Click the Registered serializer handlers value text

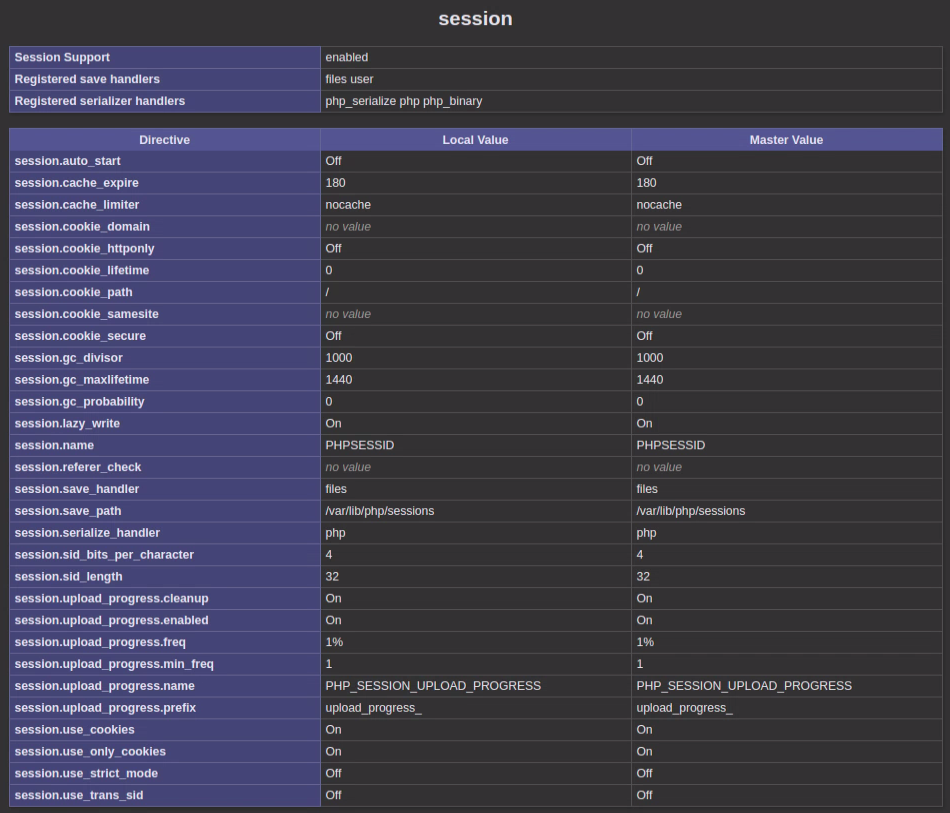tap(403, 101)
